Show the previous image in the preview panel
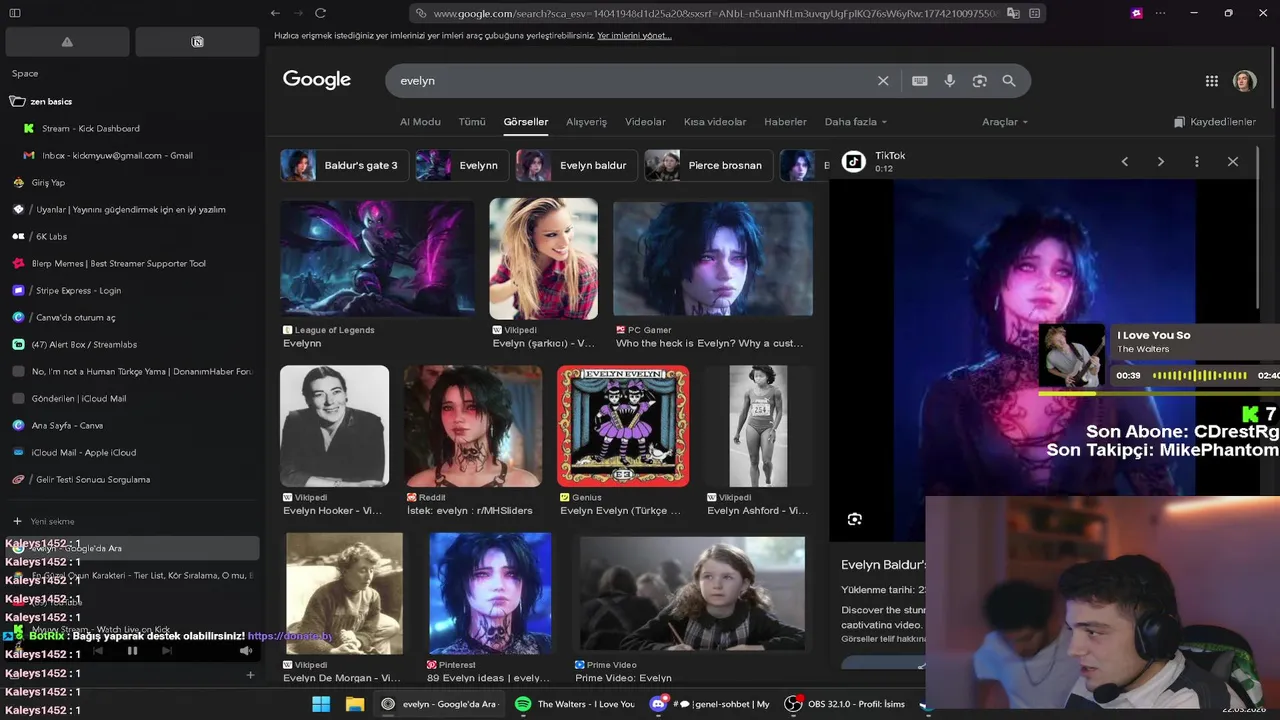The width and height of the screenshot is (1280, 720). 1125,161
